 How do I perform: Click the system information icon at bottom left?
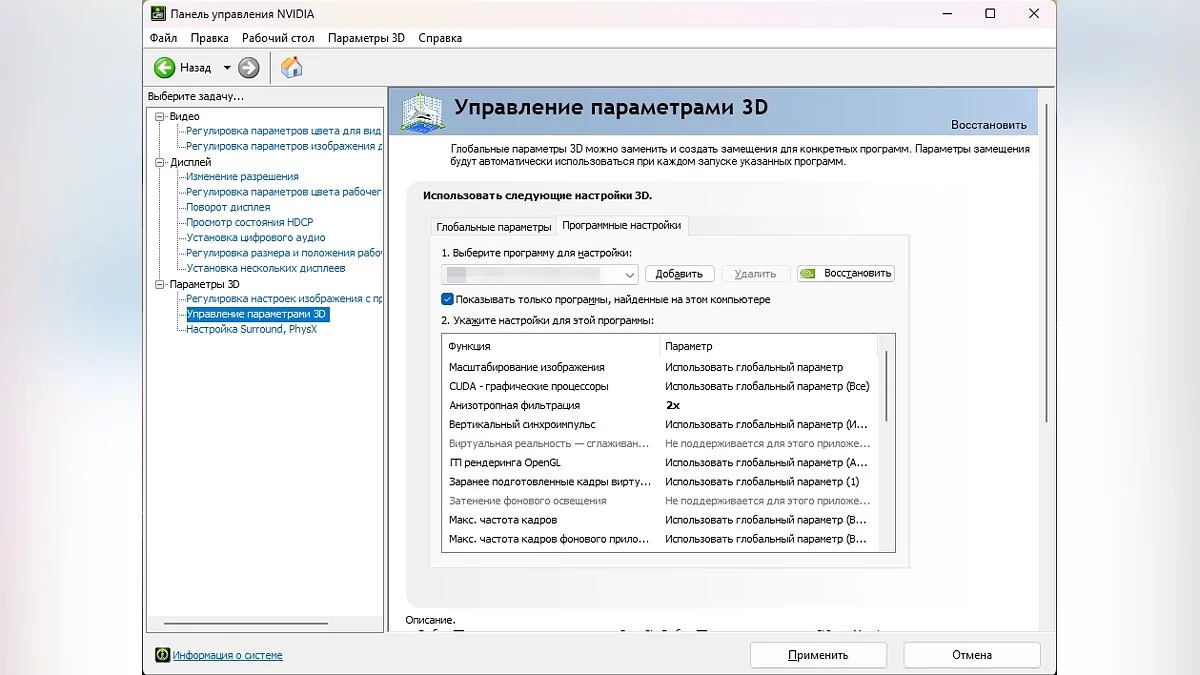coord(162,655)
